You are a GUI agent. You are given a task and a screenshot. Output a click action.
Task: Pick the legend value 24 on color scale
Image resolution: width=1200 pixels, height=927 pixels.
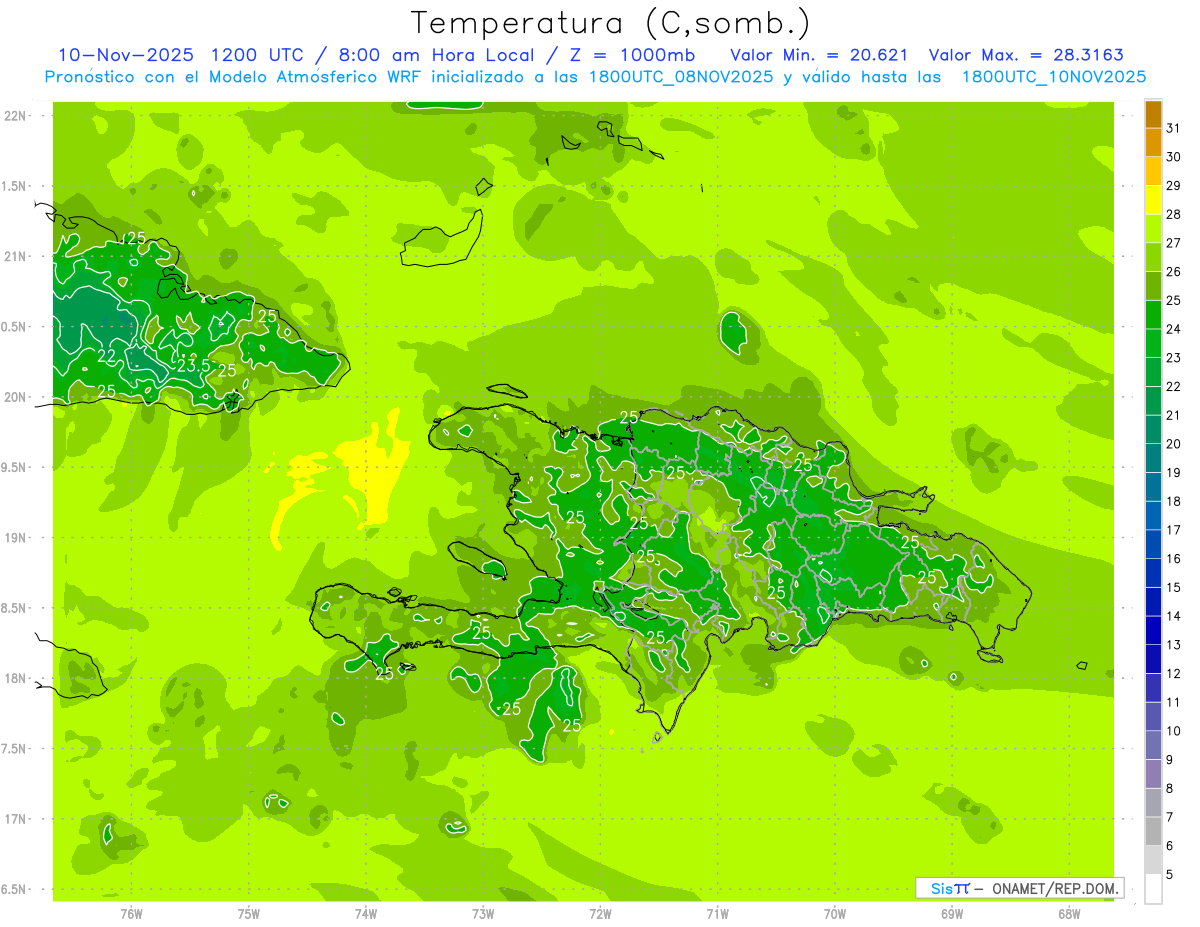pos(1173,329)
